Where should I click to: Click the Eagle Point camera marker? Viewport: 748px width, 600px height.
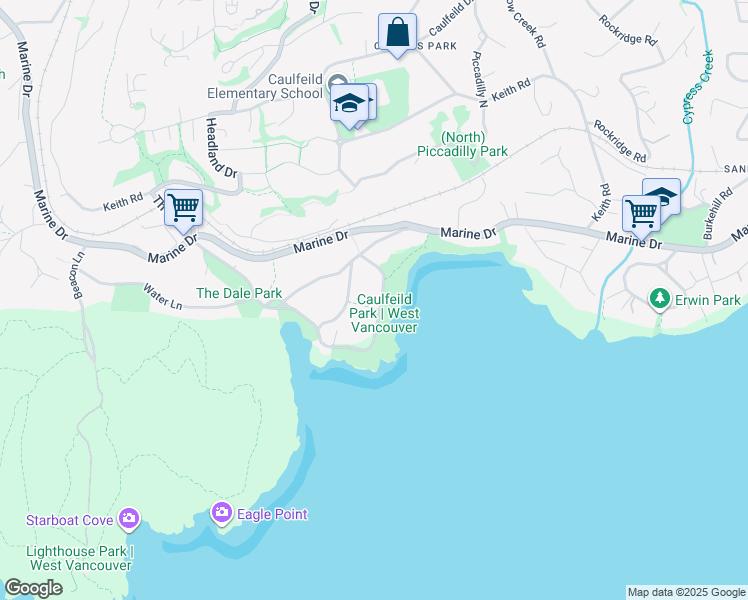[221, 514]
